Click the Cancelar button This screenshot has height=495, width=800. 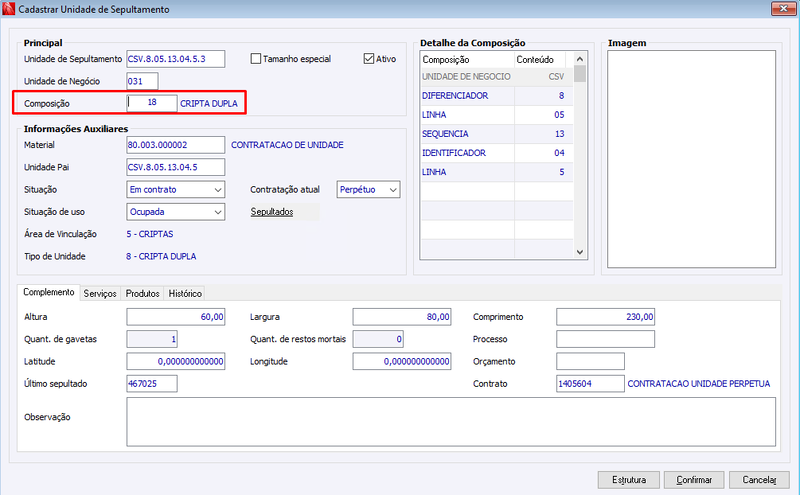[x=759, y=480]
